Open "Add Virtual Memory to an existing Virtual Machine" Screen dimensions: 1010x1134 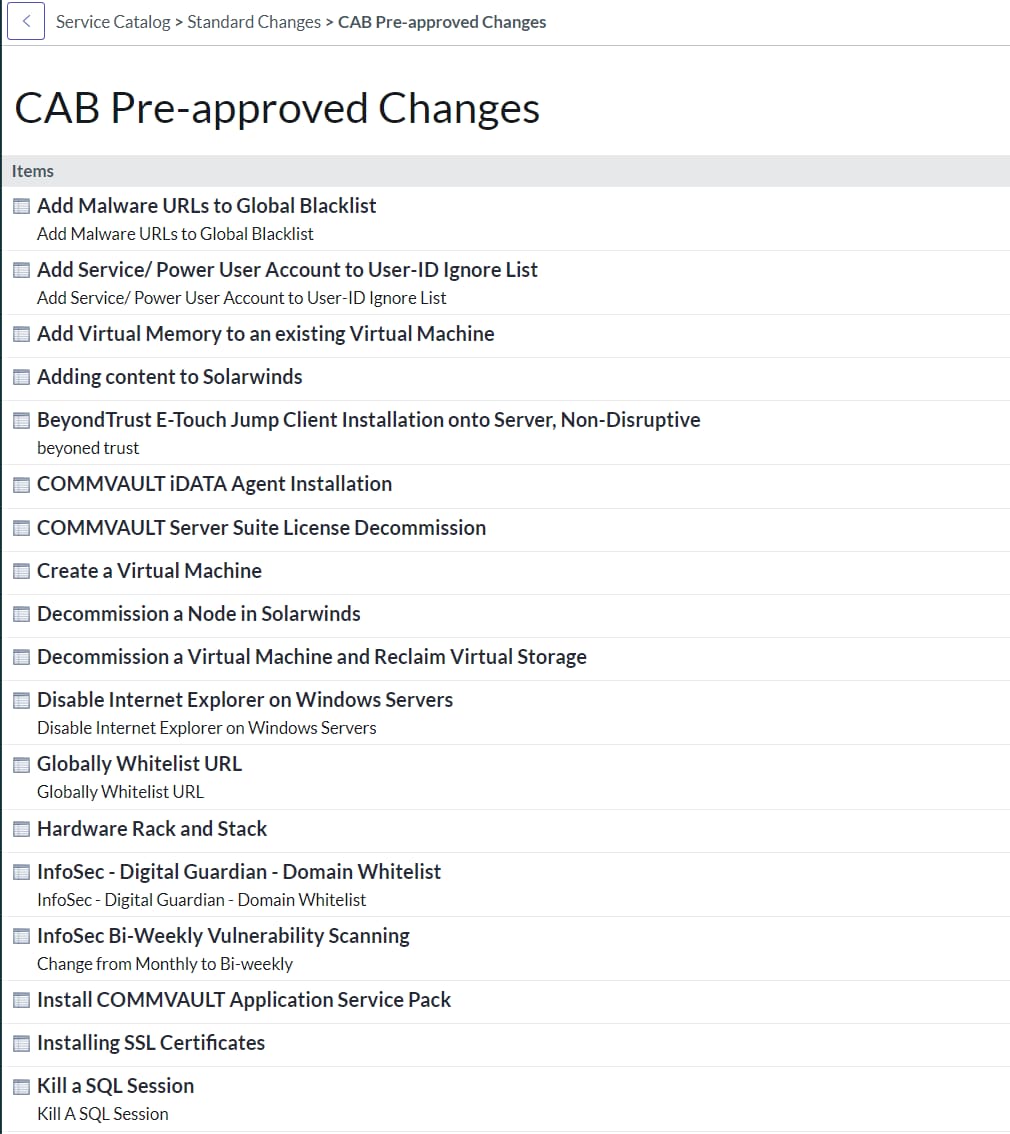click(x=265, y=334)
